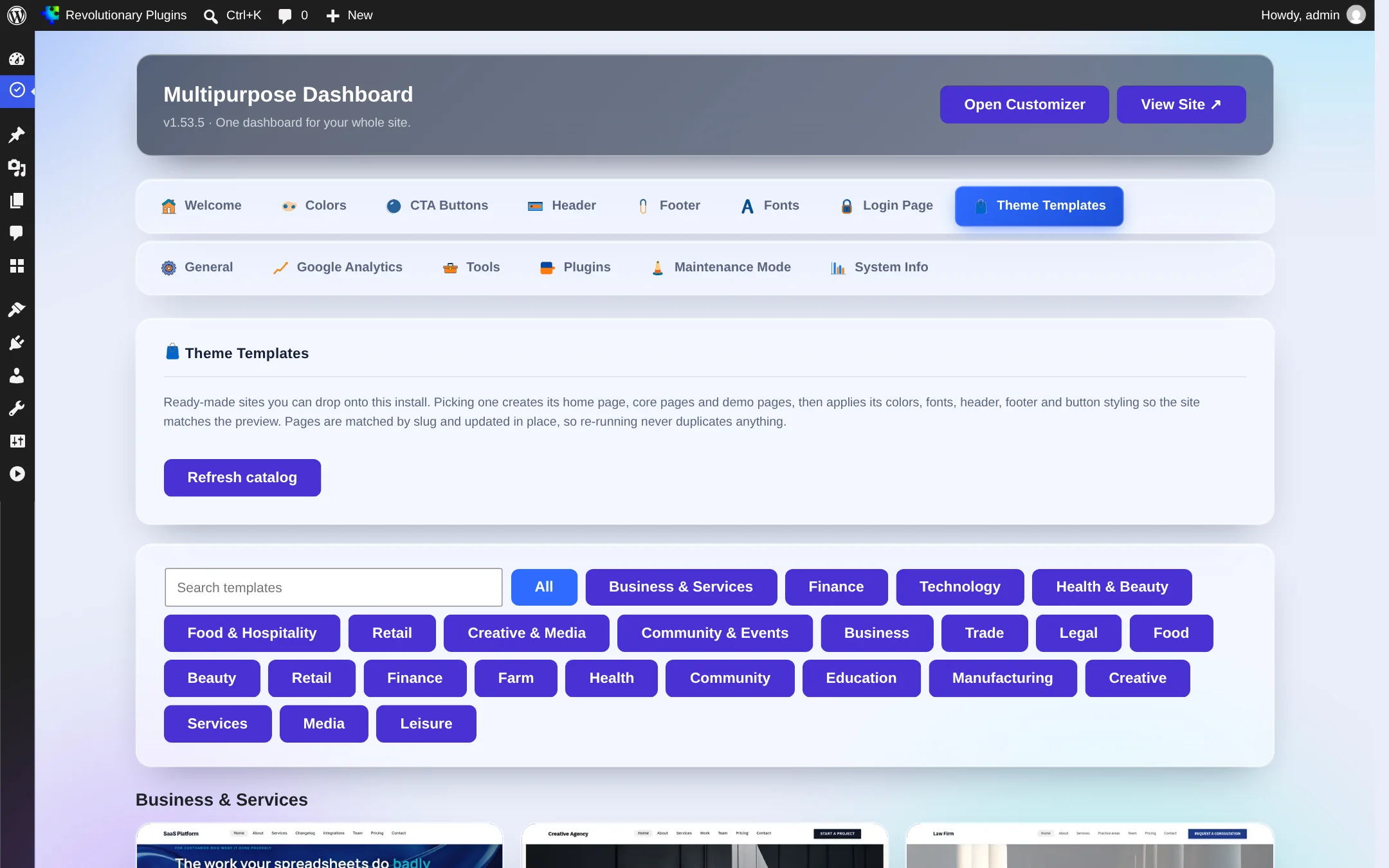
Task: Go to the Fonts tab
Action: point(770,206)
